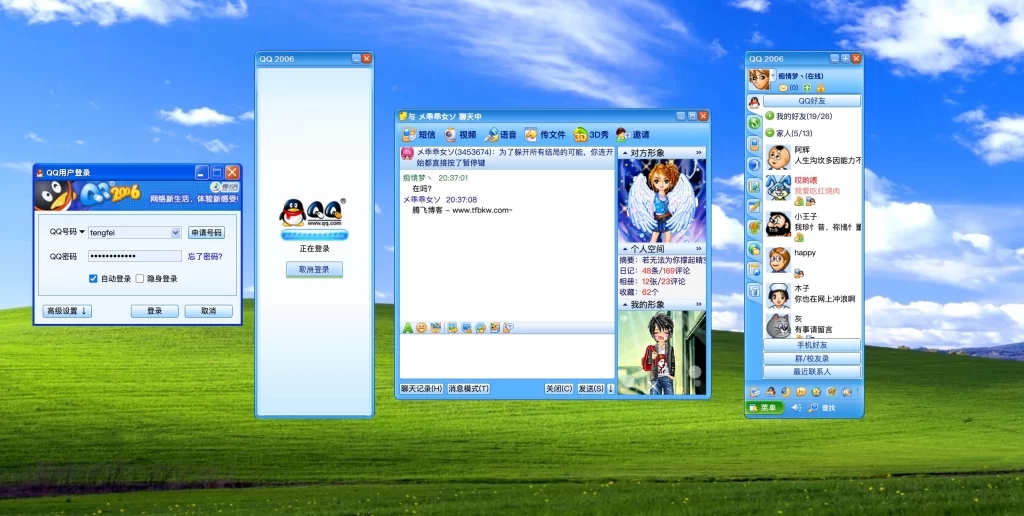Viewport: 1024px width, 516px height.
Task: Switch to 消息模式(T)
Action: (x=468, y=389)
